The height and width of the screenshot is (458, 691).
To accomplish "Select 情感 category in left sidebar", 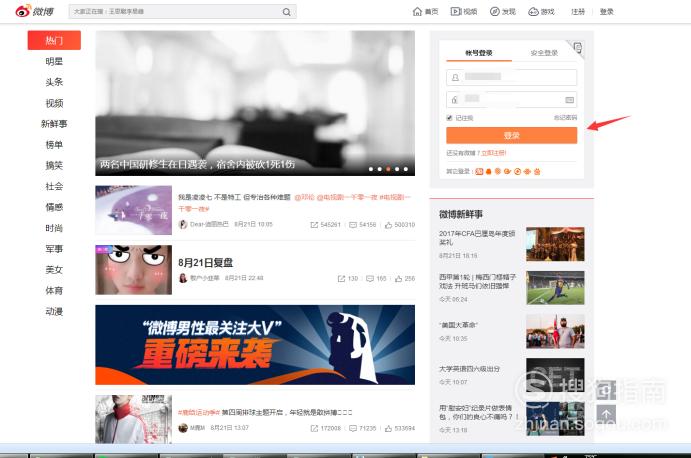I will [54, 207].
